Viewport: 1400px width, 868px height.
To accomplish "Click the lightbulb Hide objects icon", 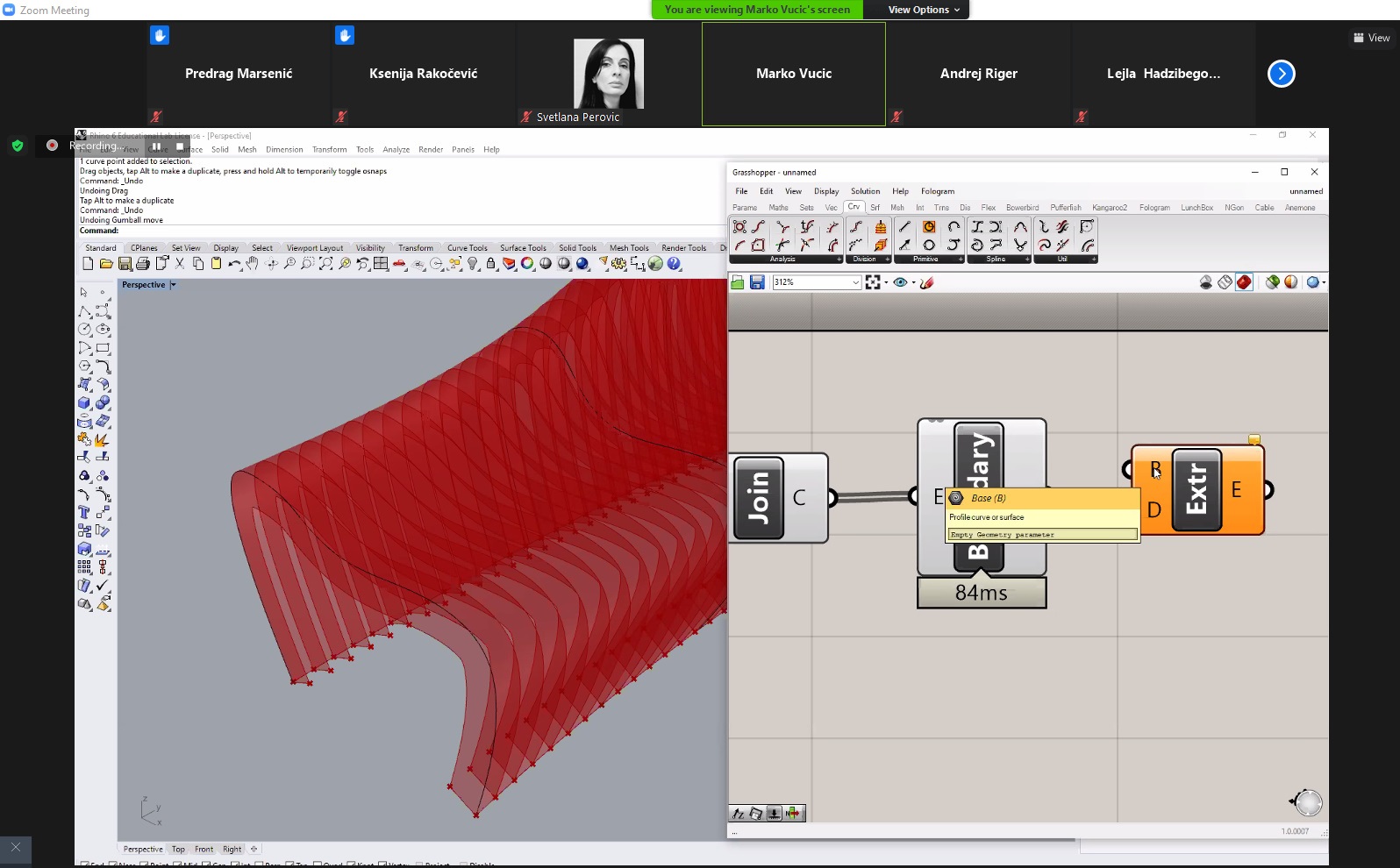I will tap(473, 263).
